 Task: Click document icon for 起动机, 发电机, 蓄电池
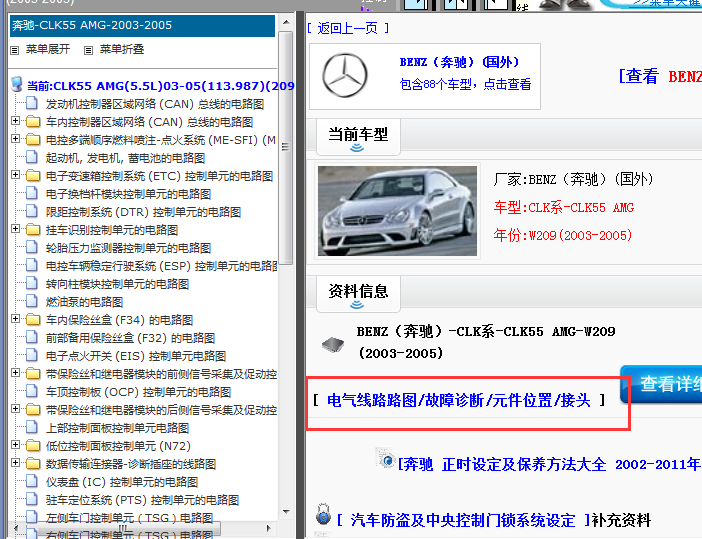point(32,158)
